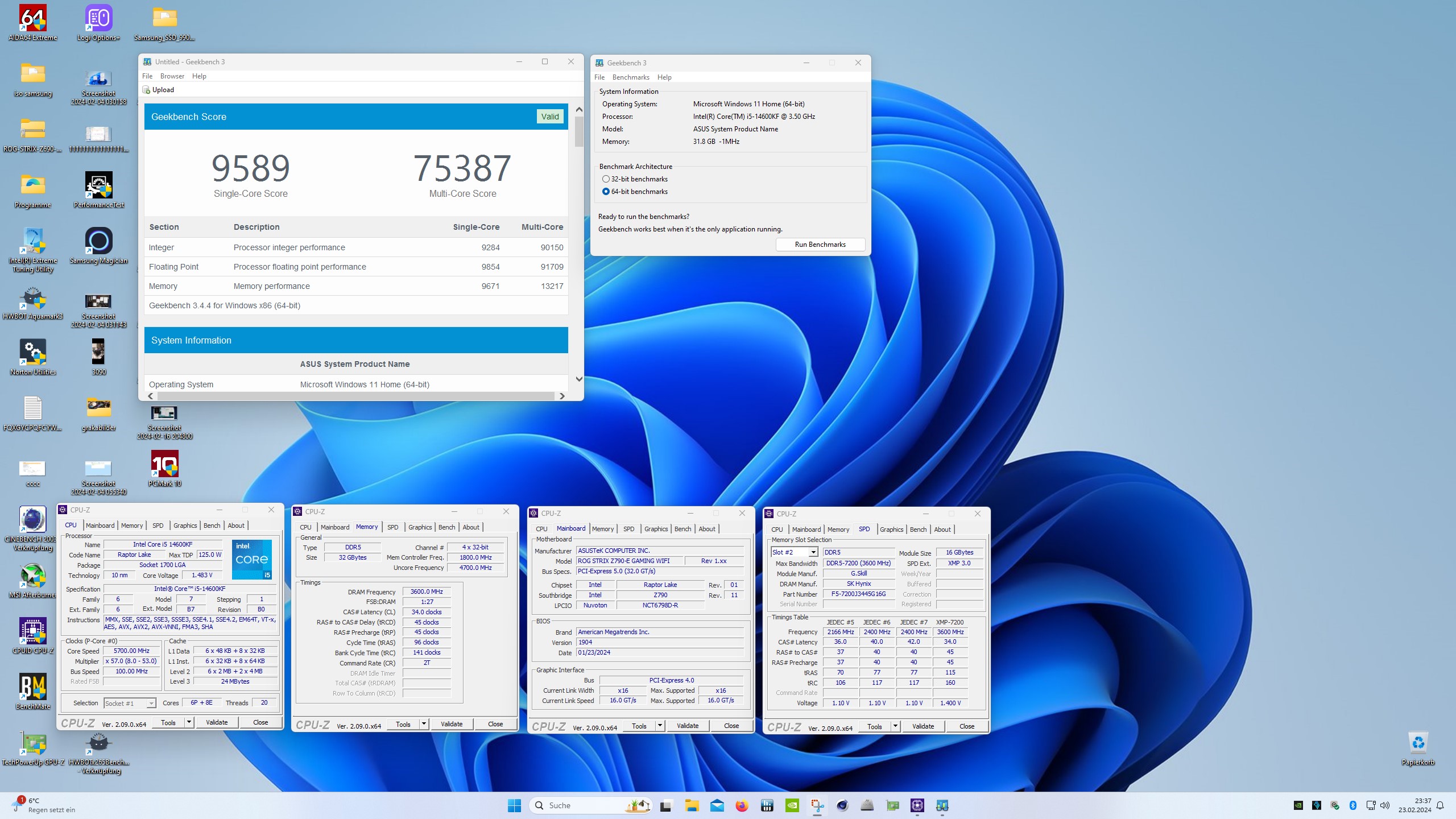Click DRAM Frequency 3600.0 MHz value
Screen dimensions: 1456x819
click(427, 592)
